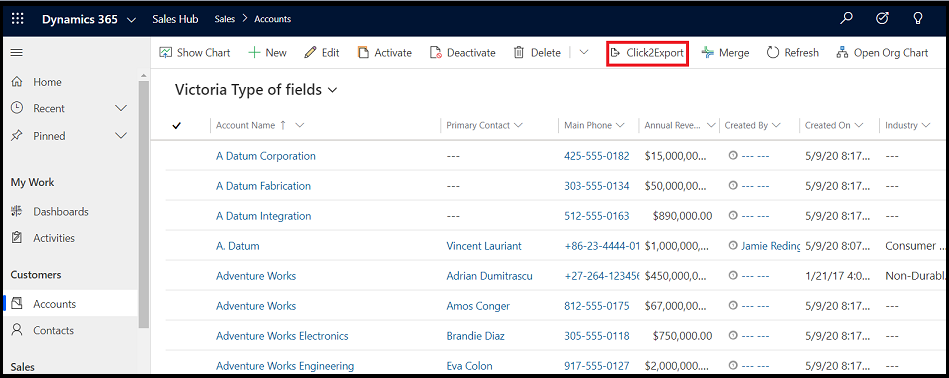Viewport: 949px width, 378px height.
Task: Open the Brandie Diaz contact link
Action: pos(475,336)
